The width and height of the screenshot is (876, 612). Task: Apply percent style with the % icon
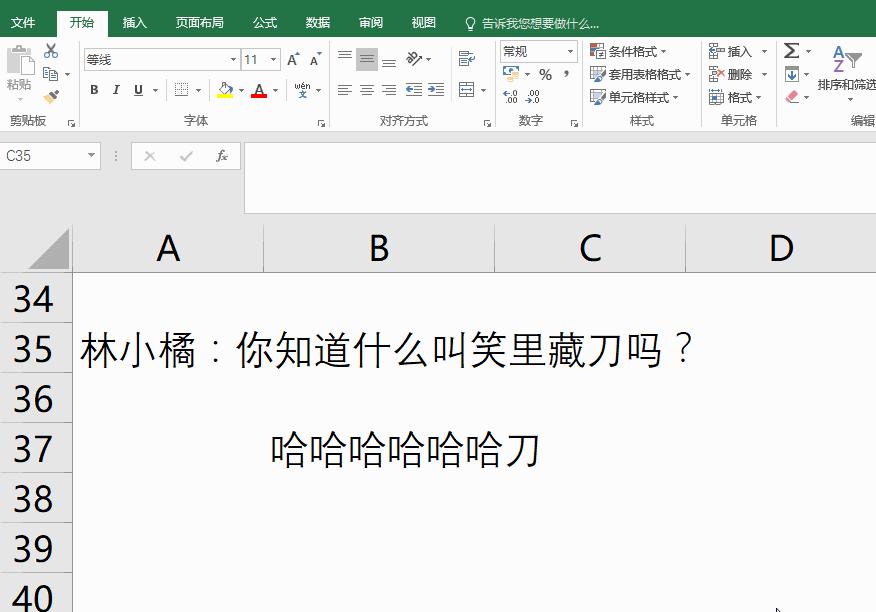[546, 74]
